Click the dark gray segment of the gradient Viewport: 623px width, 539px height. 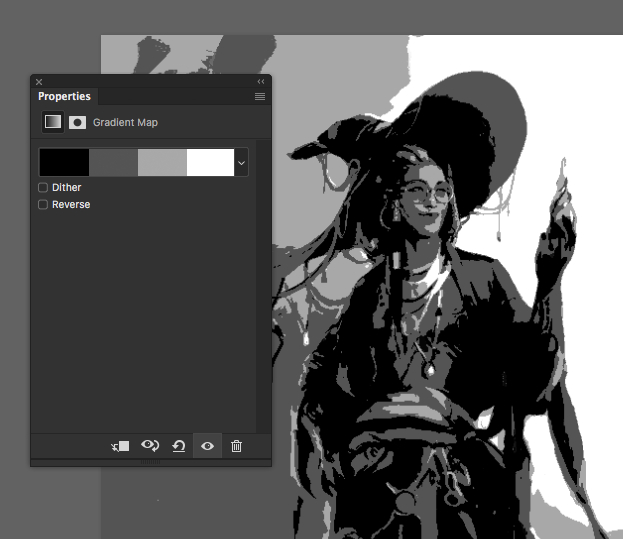coord(113,162)
